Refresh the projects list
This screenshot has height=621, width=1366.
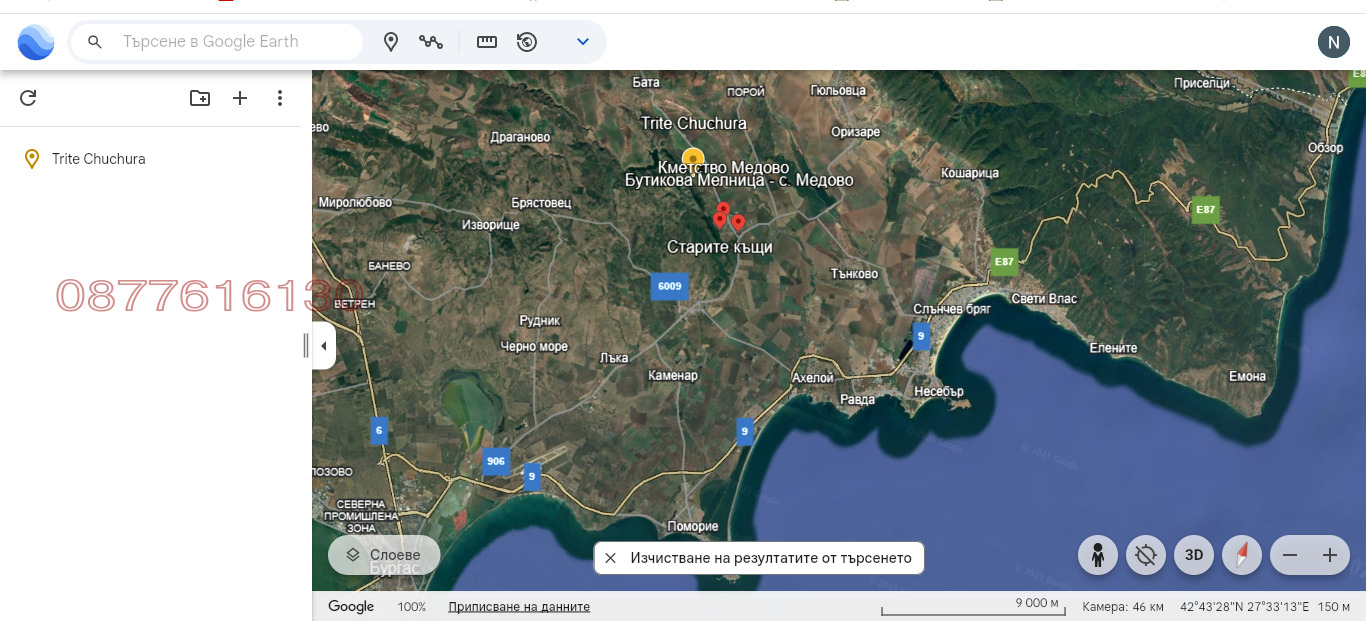click(28, 97)
